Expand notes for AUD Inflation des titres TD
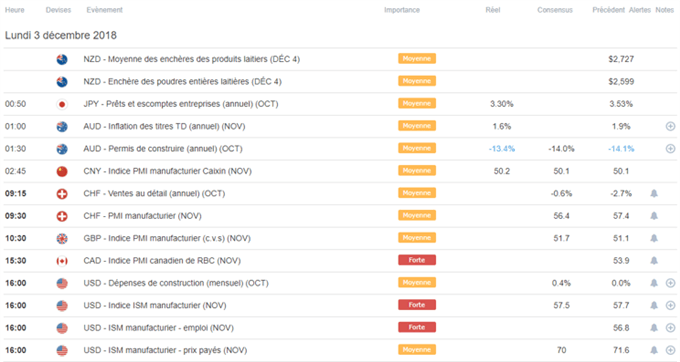680x362 pixels. click(x=670, y=126)
